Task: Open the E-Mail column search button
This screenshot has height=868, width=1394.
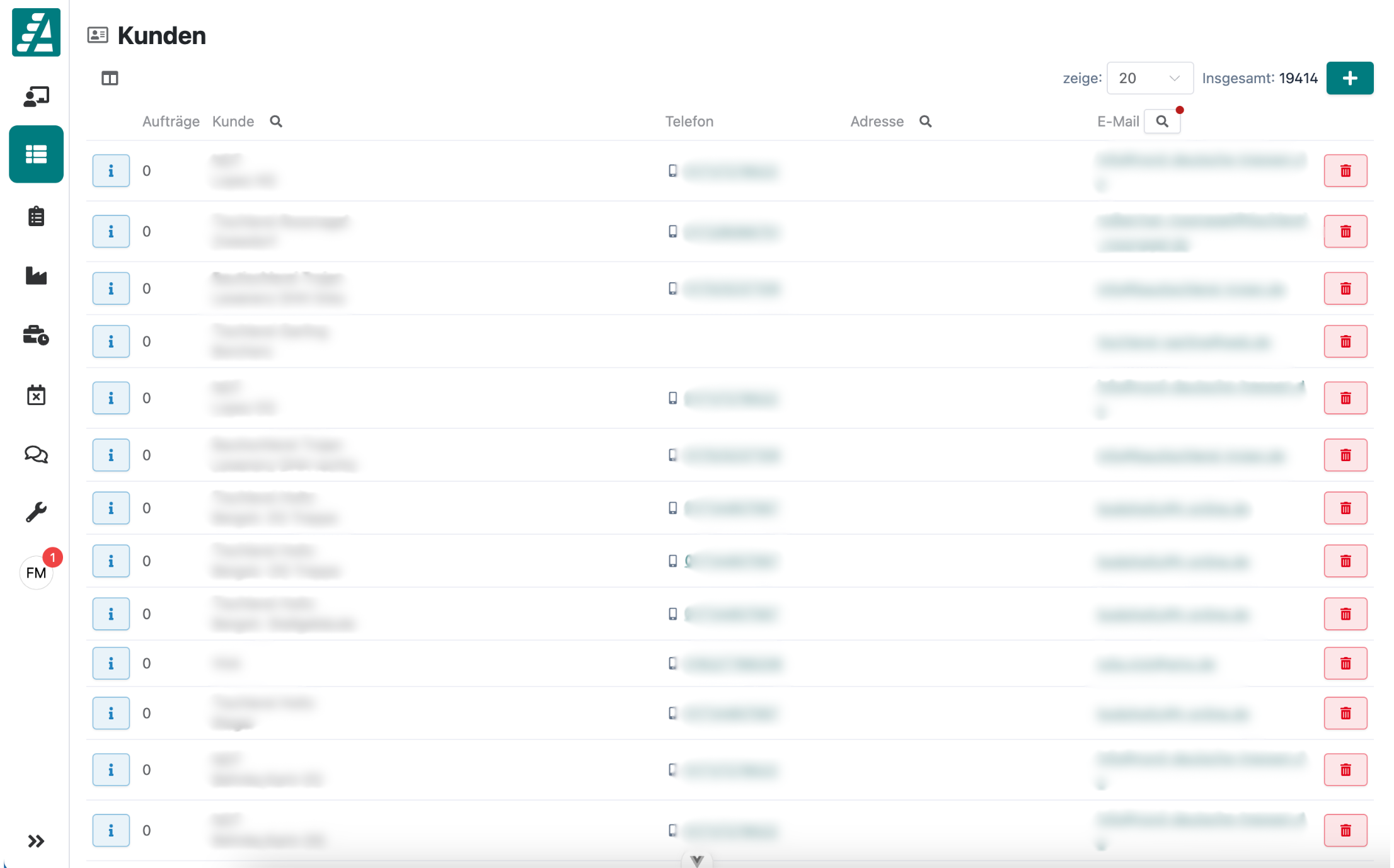Action: click(x=1162, y=121)
